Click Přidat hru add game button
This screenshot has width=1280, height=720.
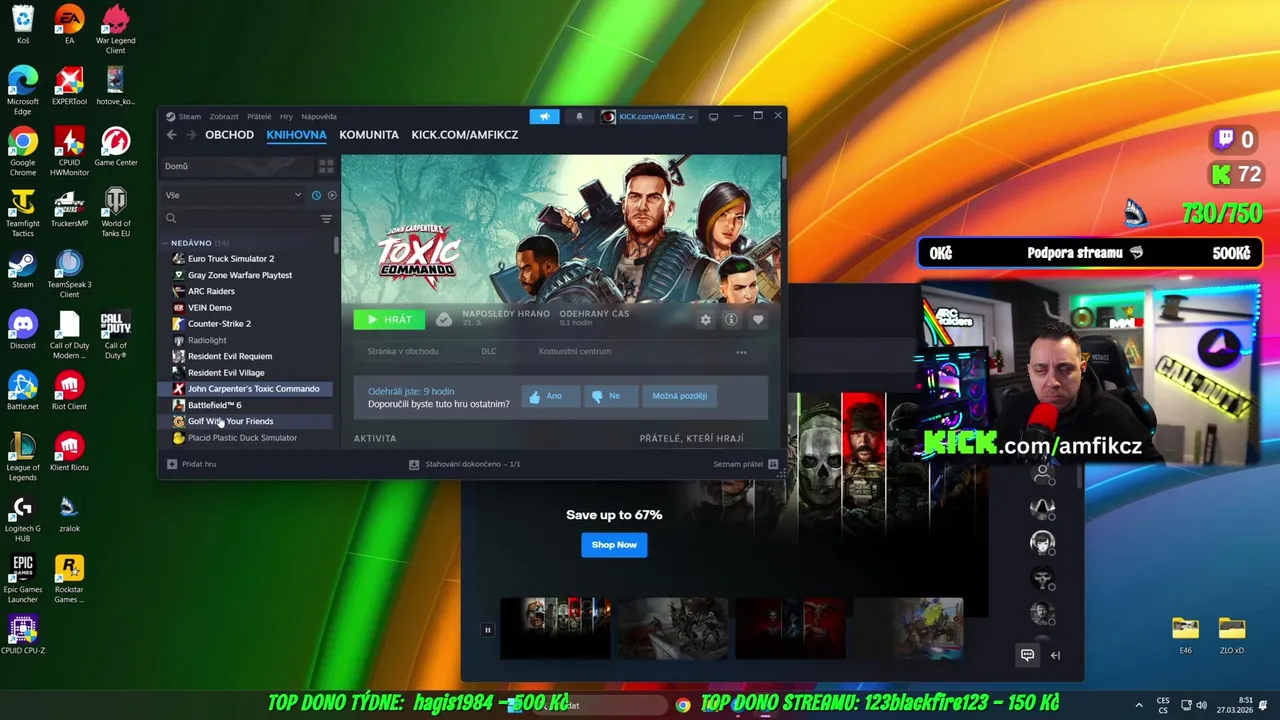tap(192, 464)
